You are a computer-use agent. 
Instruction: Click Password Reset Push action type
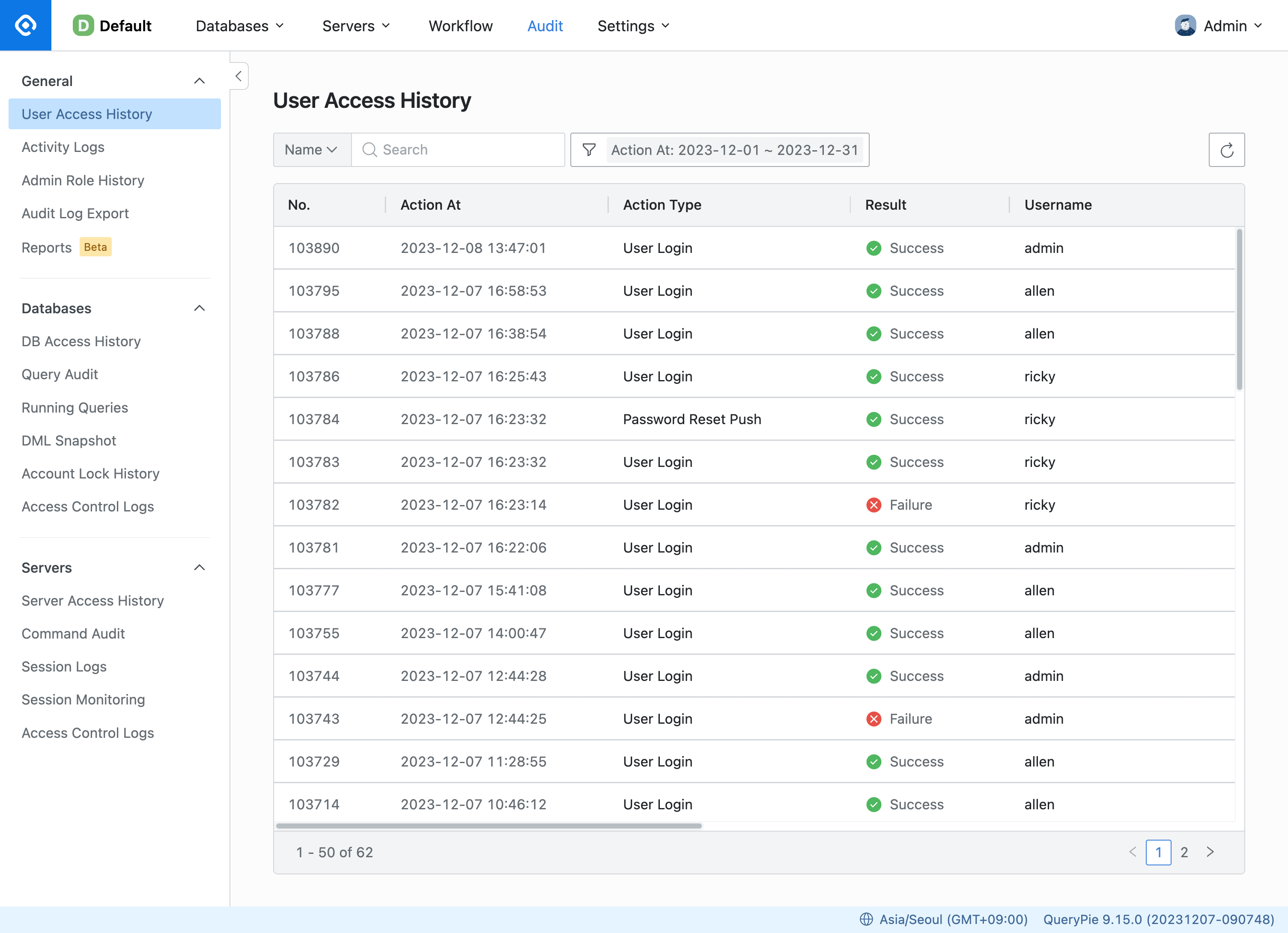click(692, 419)
